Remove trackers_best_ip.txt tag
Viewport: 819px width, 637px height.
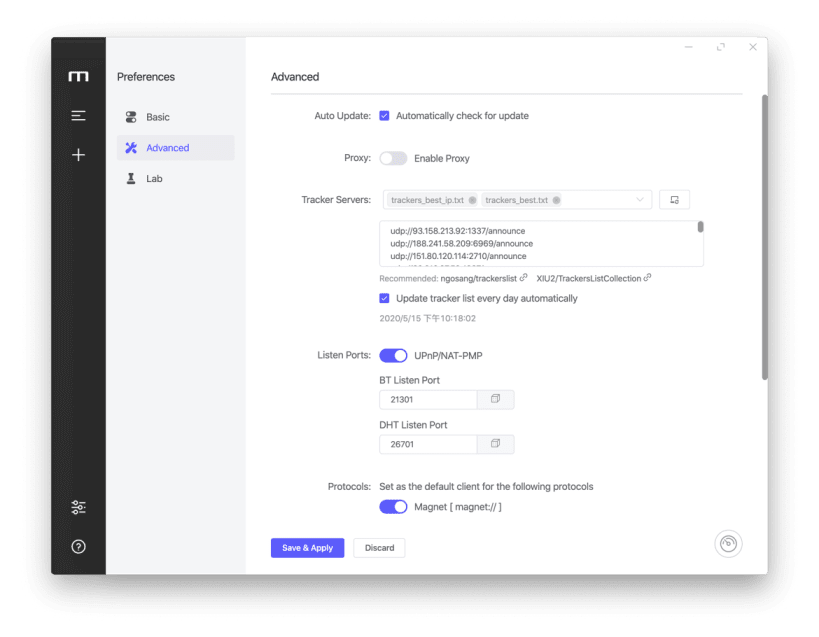pos(472,200)
